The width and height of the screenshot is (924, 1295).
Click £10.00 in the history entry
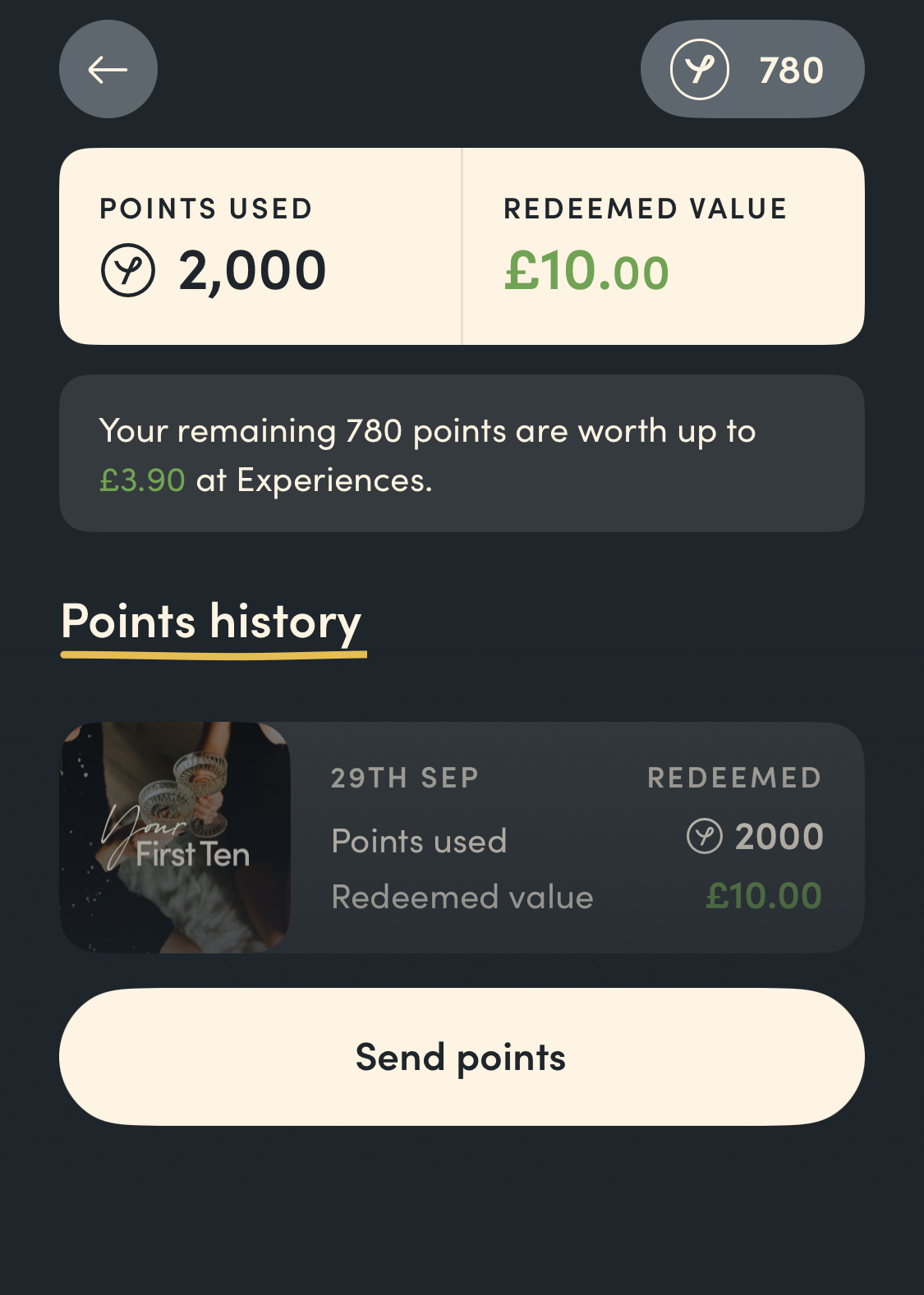tap(764, 896)
